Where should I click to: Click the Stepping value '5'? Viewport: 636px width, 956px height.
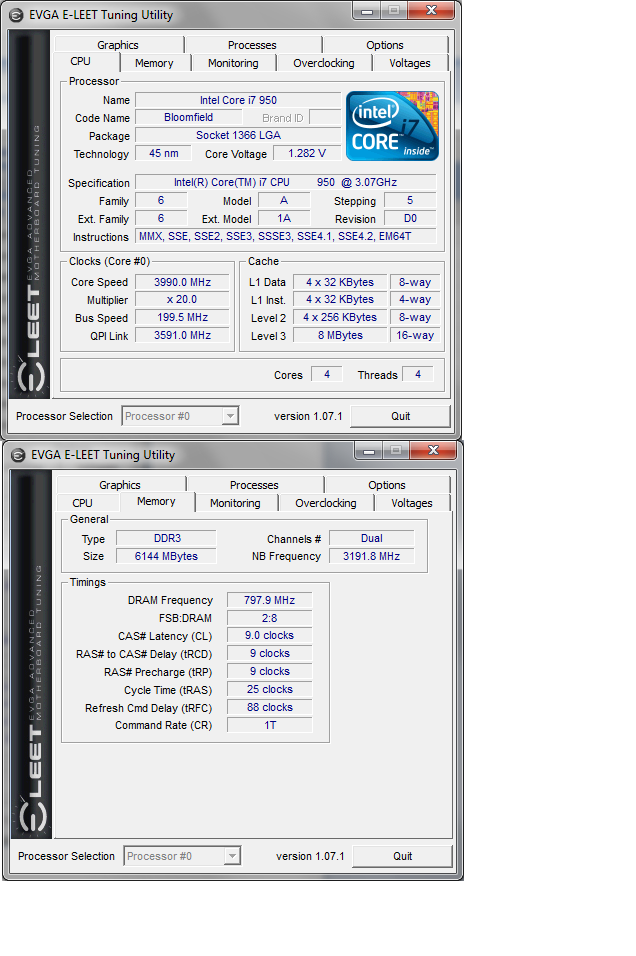(x=410, y=201)
